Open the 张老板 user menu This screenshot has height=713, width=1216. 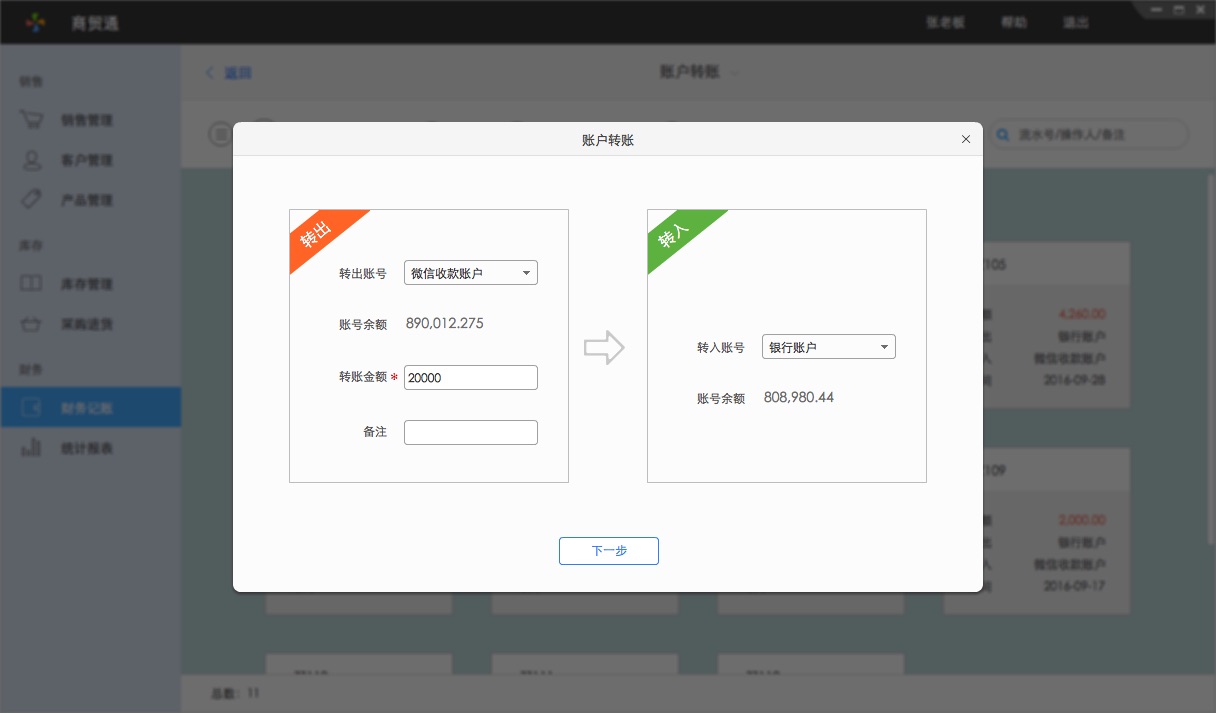(x=945, y=22)
